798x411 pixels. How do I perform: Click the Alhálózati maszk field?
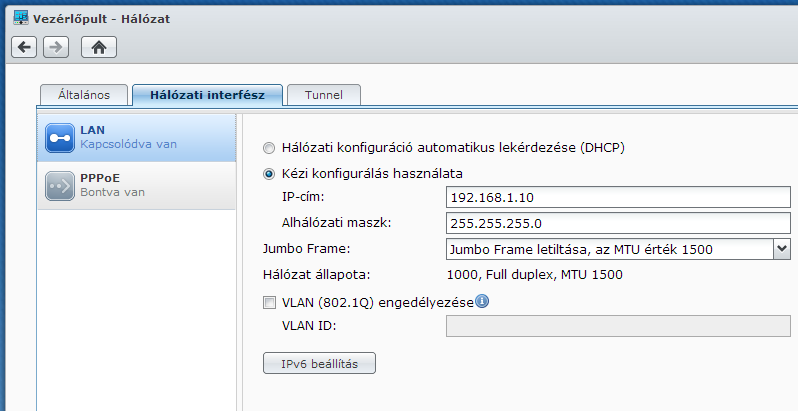(x=618, y=223)
